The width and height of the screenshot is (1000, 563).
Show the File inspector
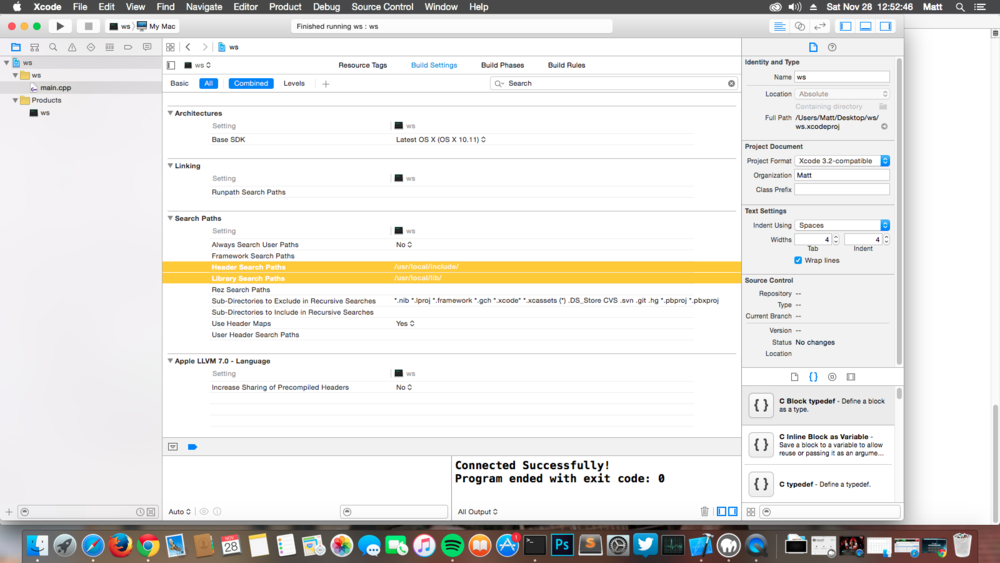click(813, 47)
